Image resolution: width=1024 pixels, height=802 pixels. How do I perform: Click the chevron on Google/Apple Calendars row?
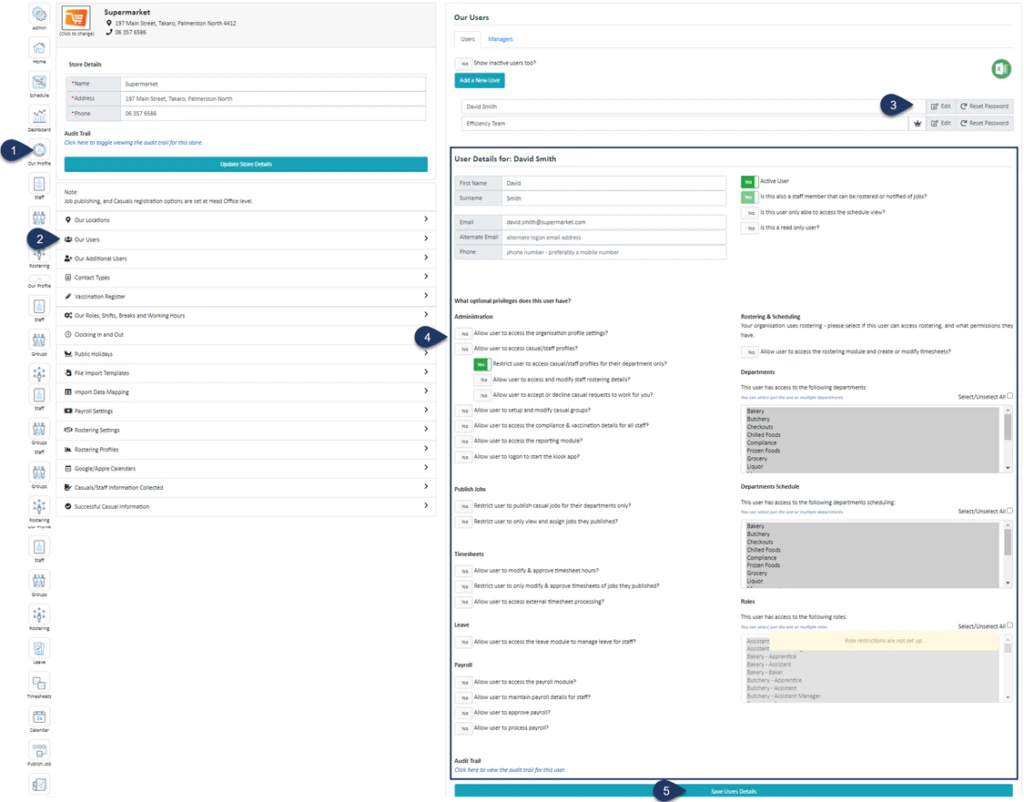tap(426, 468)
